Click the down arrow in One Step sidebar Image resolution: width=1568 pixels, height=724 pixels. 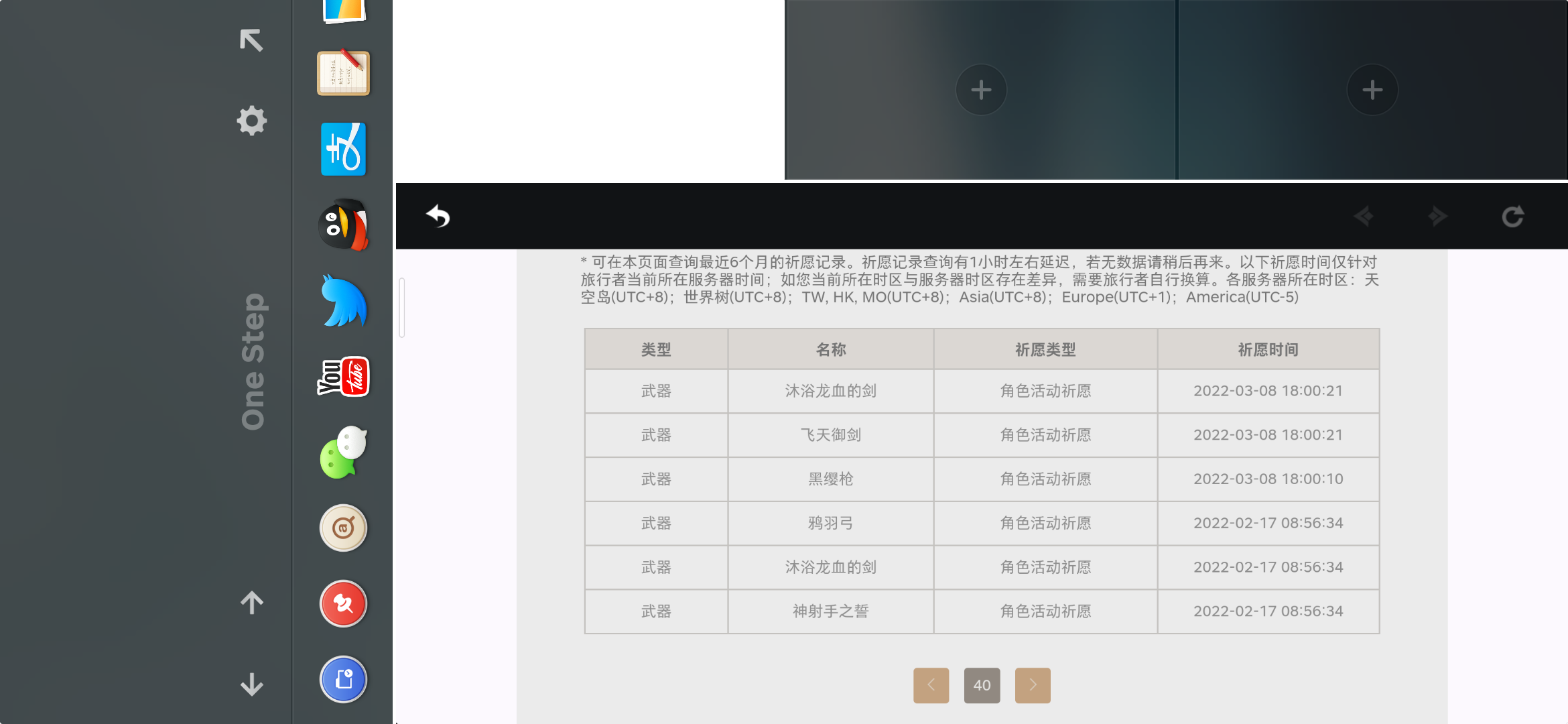pos(252,684)
